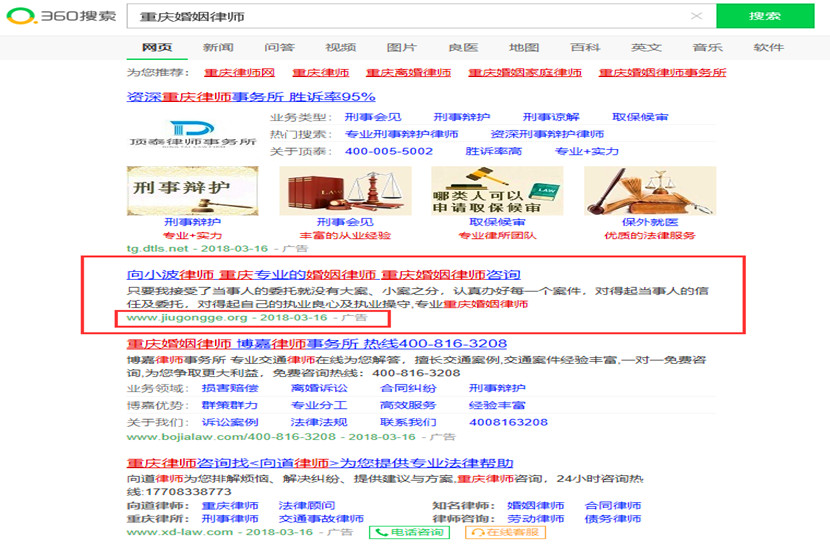
Task: Open recommended link 重庆离婚律师
Action: tap(409, 73)
